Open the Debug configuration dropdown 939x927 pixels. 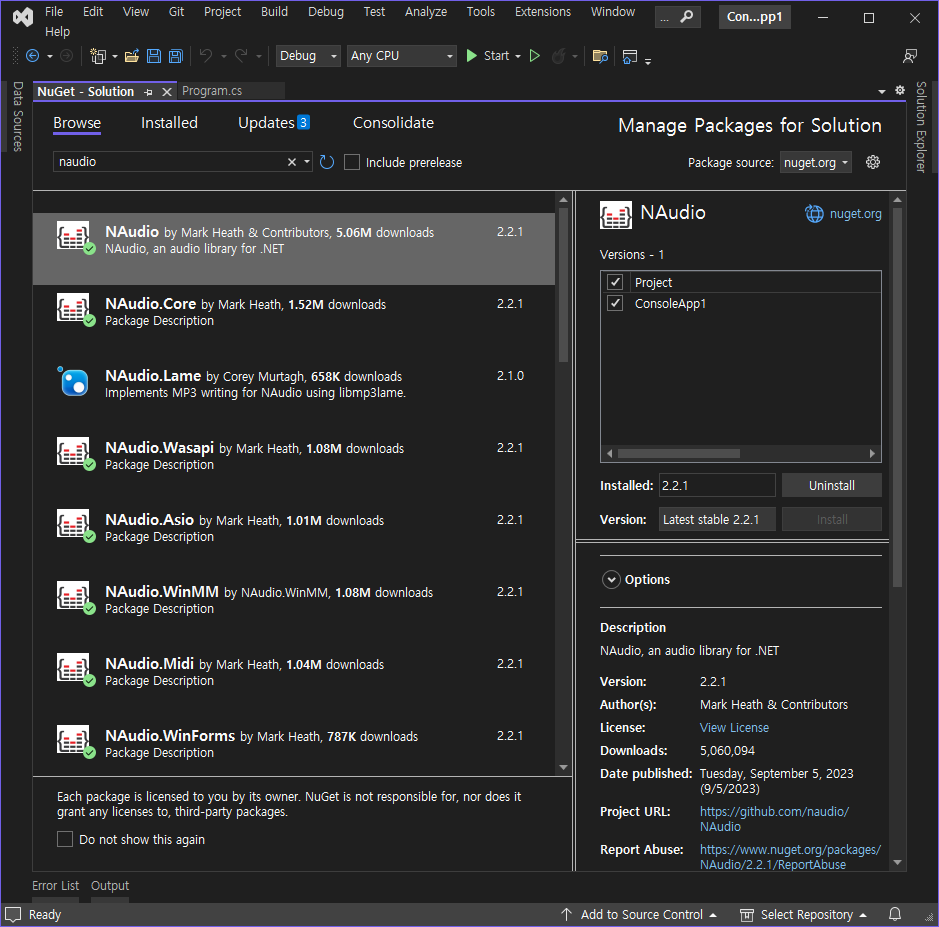[x=308, y=56]
